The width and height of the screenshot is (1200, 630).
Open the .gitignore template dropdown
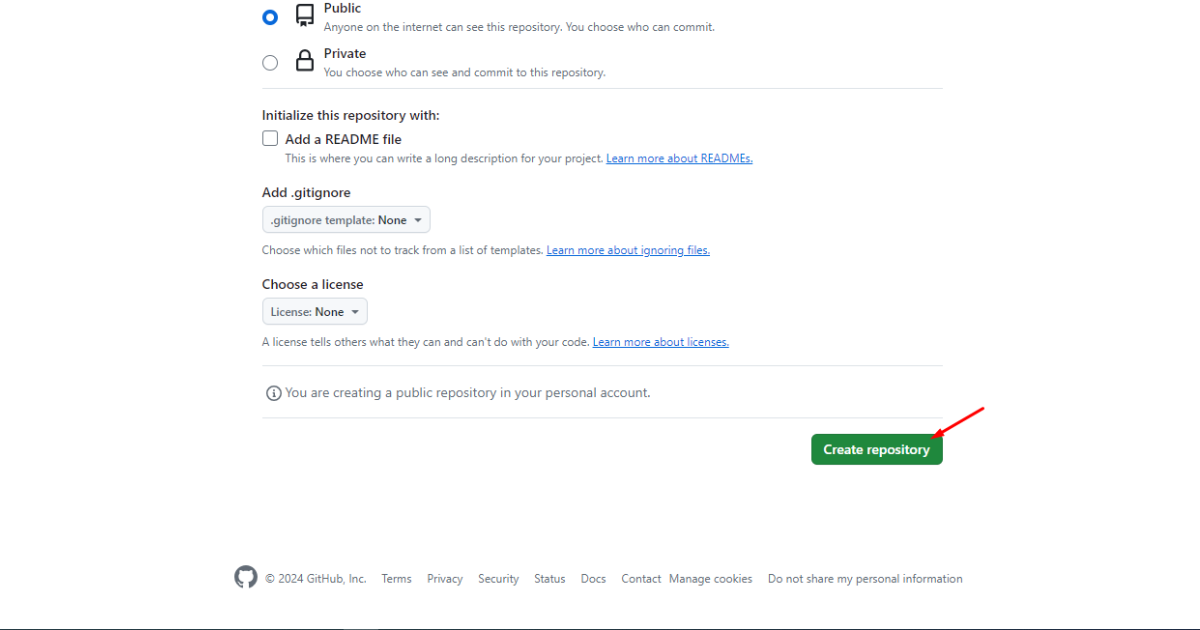tap(346, 220)
